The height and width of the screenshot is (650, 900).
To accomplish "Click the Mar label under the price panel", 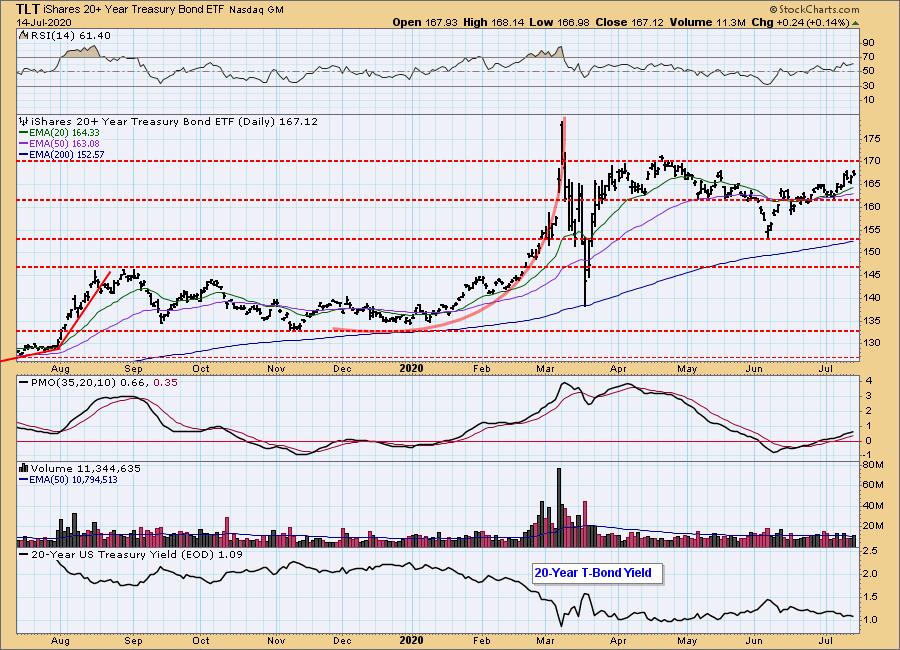I will click(546, 368).
